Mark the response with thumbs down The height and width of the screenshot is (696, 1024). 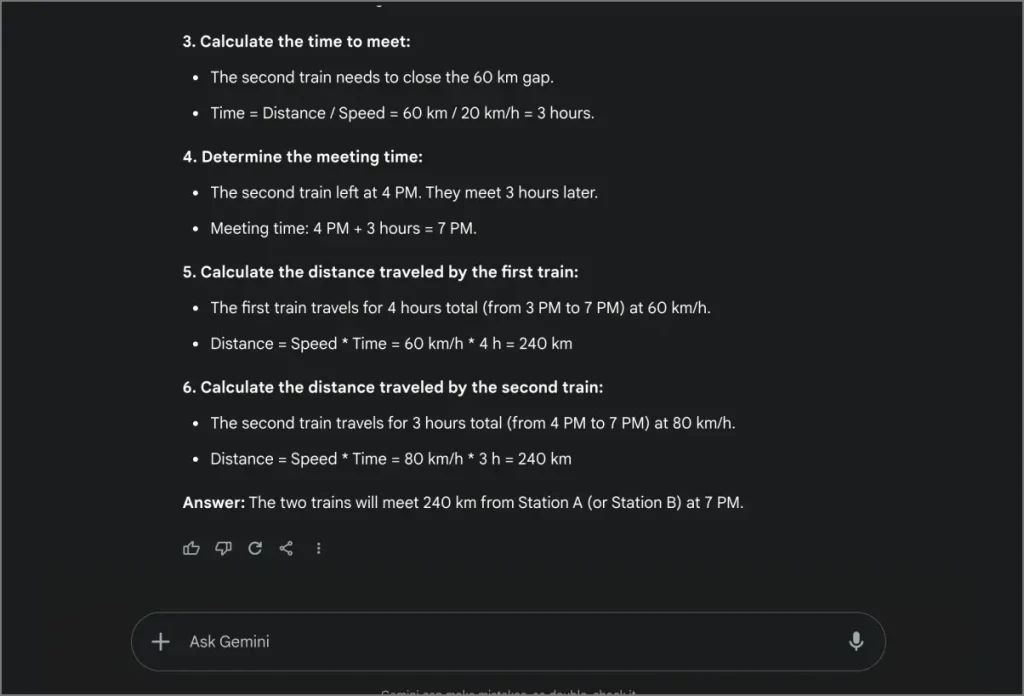(x=223, y=548)
